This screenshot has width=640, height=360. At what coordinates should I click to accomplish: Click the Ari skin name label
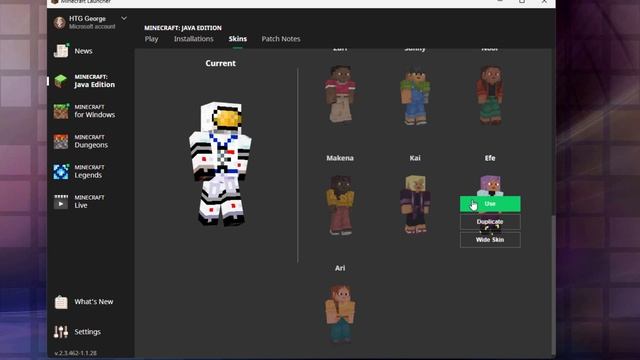click(340, 268)
